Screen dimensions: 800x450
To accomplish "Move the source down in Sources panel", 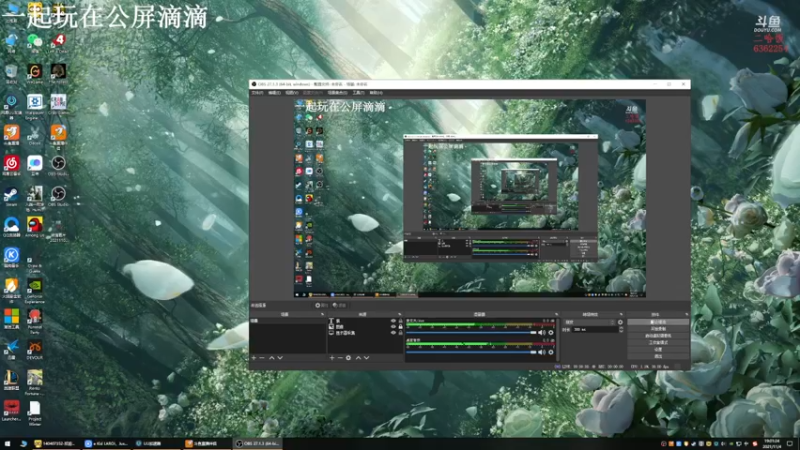I will 366,358.
